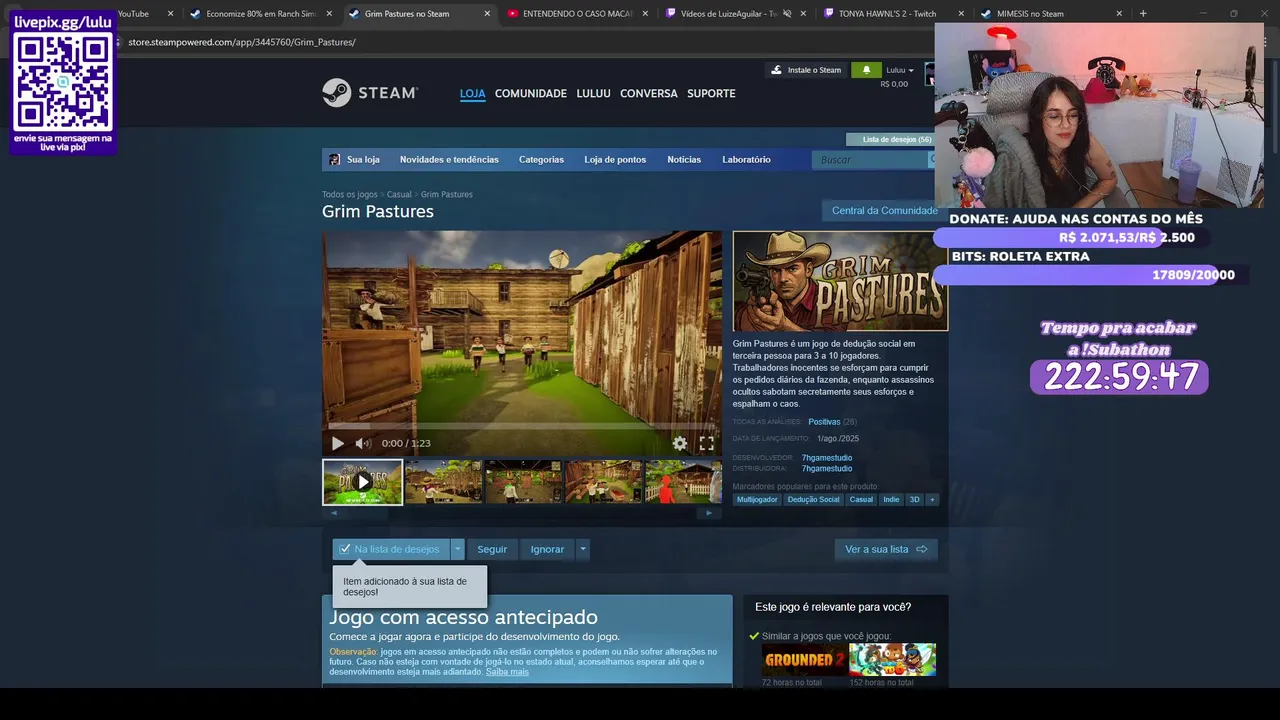The height and width of the screenshot is (720, 1280).
Task: Expand the Luluu account dropdown
Action: tap(899, 70)
